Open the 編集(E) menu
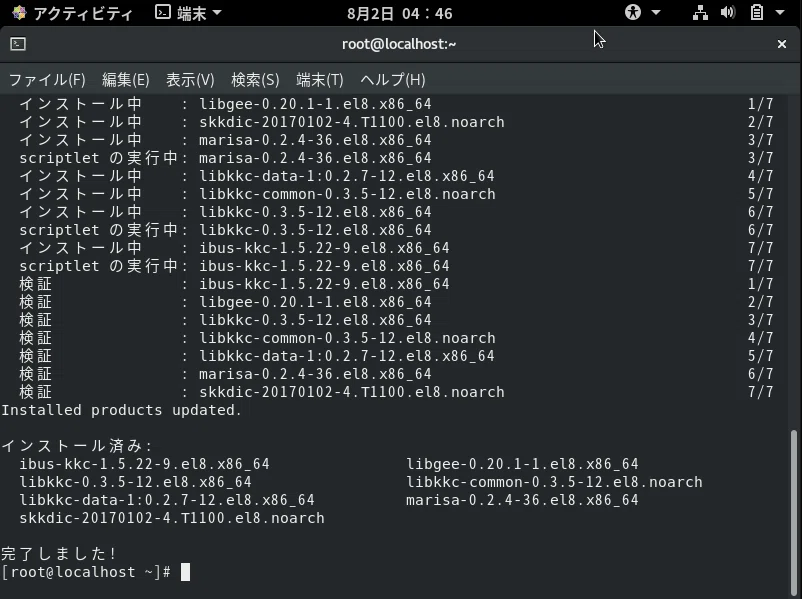The height and width of the screenshot is (599, 802). 125,80
